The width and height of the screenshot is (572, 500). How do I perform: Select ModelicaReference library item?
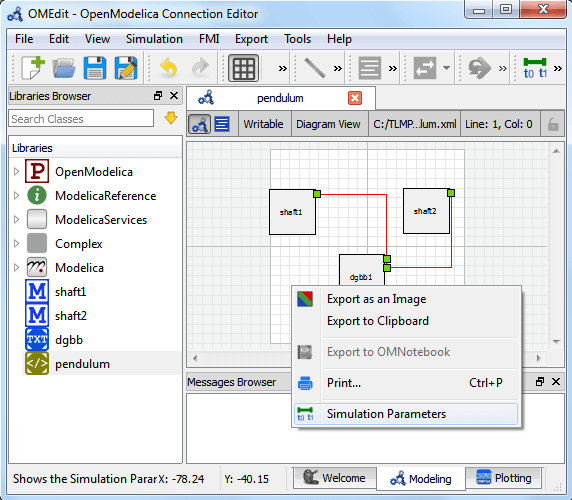click(x=105, y=196)
